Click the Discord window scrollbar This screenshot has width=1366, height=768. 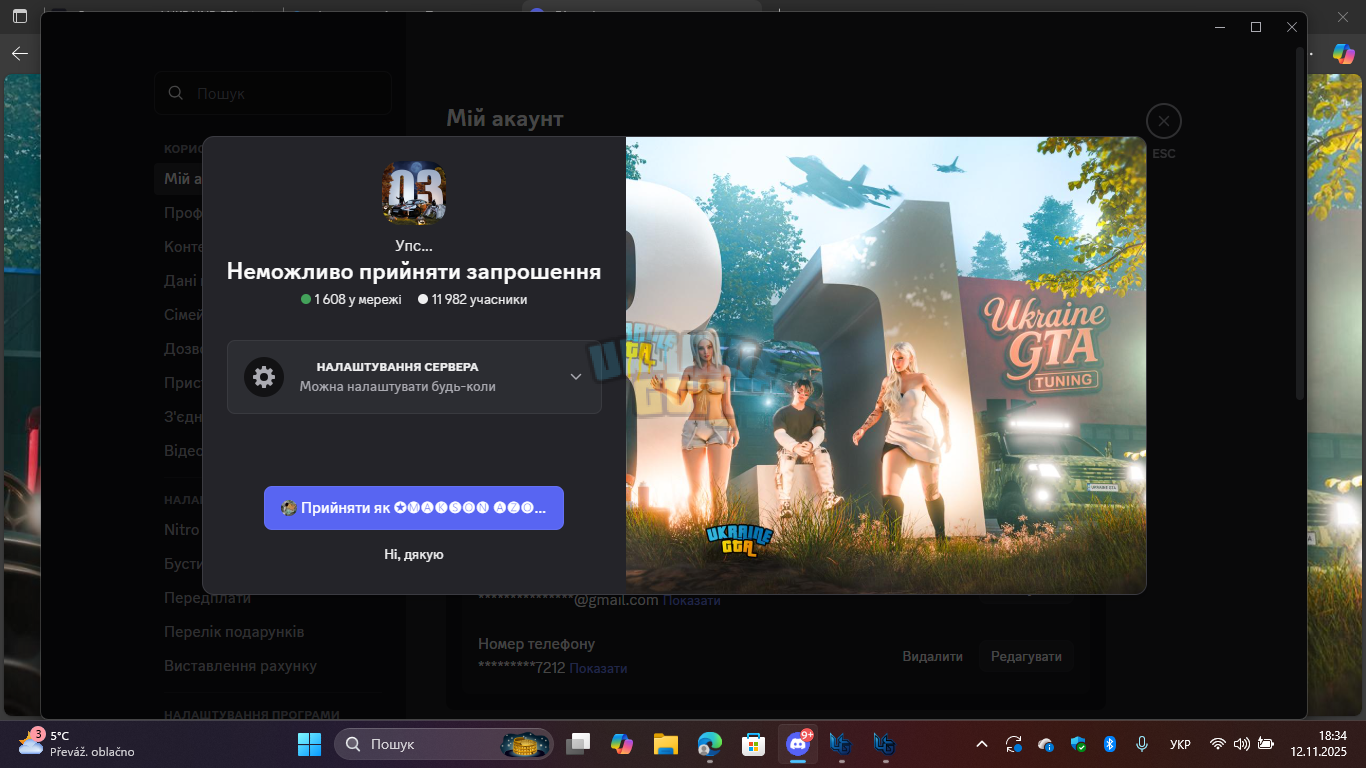coord(1299,225)
